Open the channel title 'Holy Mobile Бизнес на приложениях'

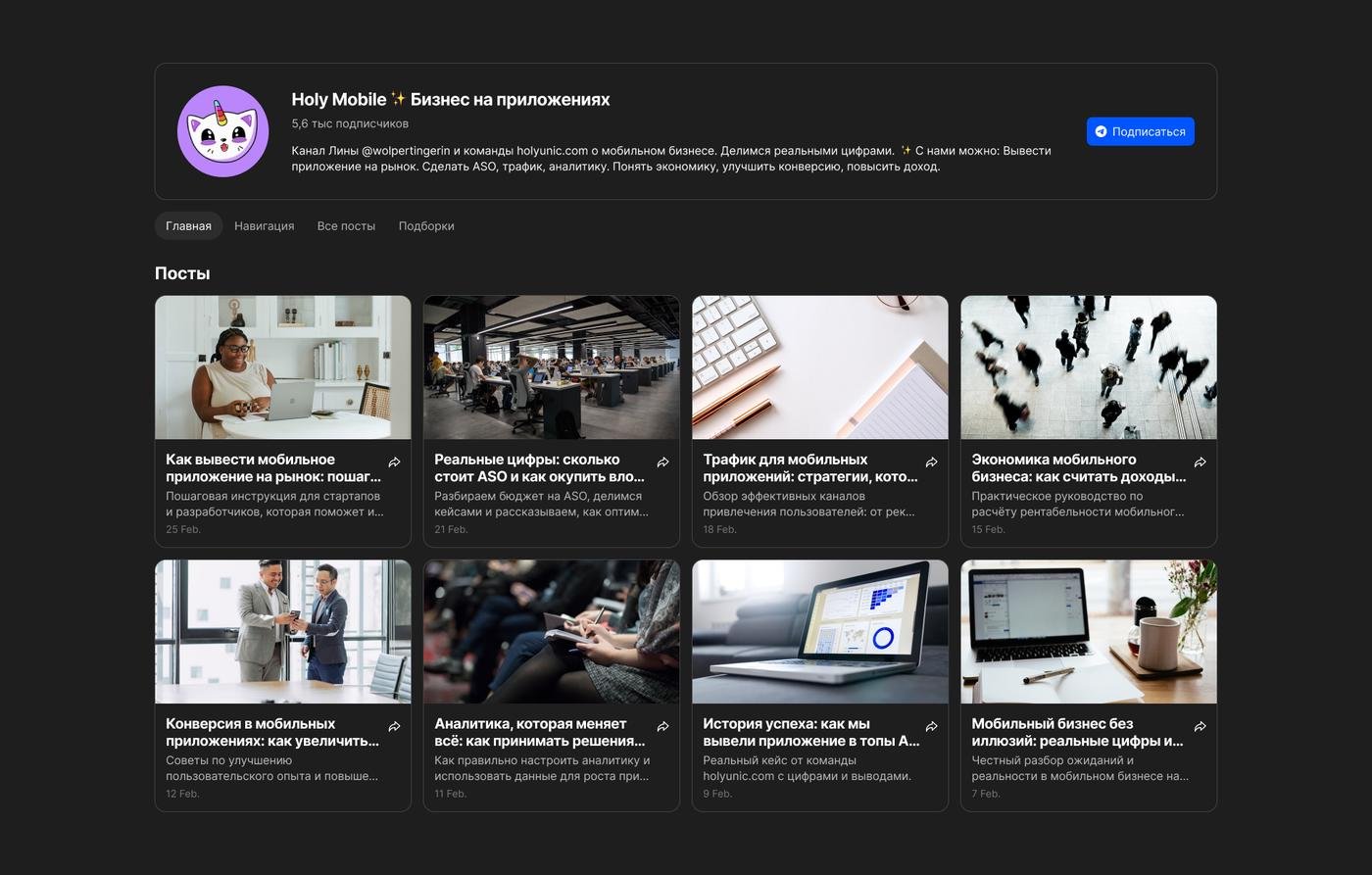450,99
